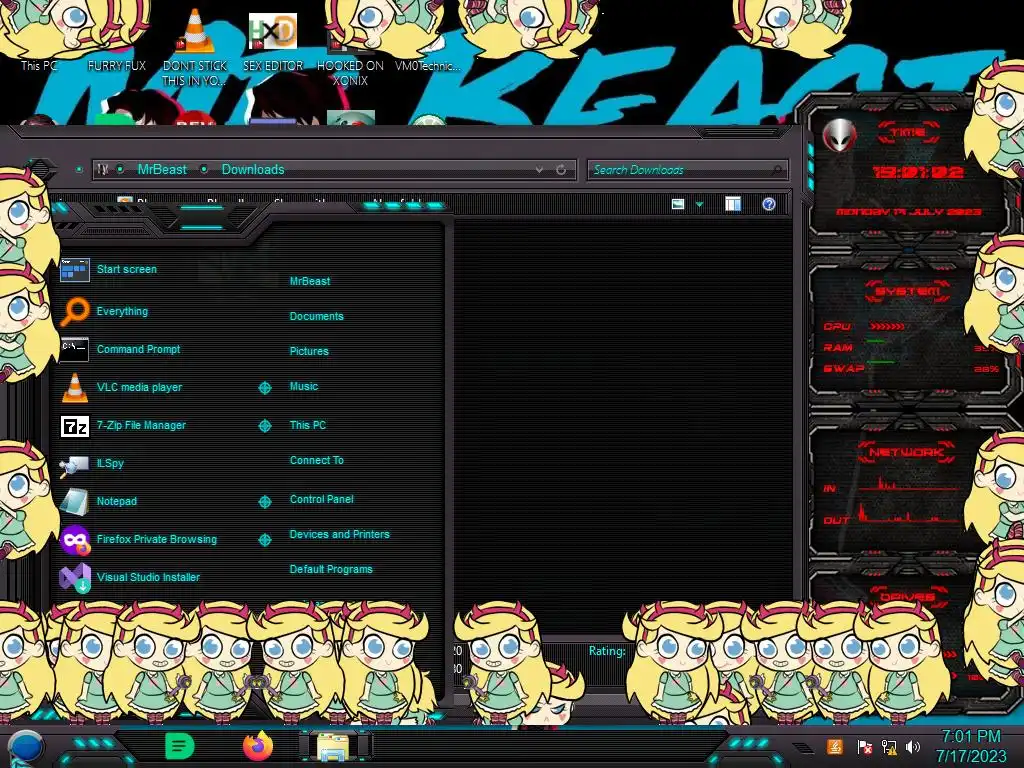Toggle the preview pane button

(733, 204)
